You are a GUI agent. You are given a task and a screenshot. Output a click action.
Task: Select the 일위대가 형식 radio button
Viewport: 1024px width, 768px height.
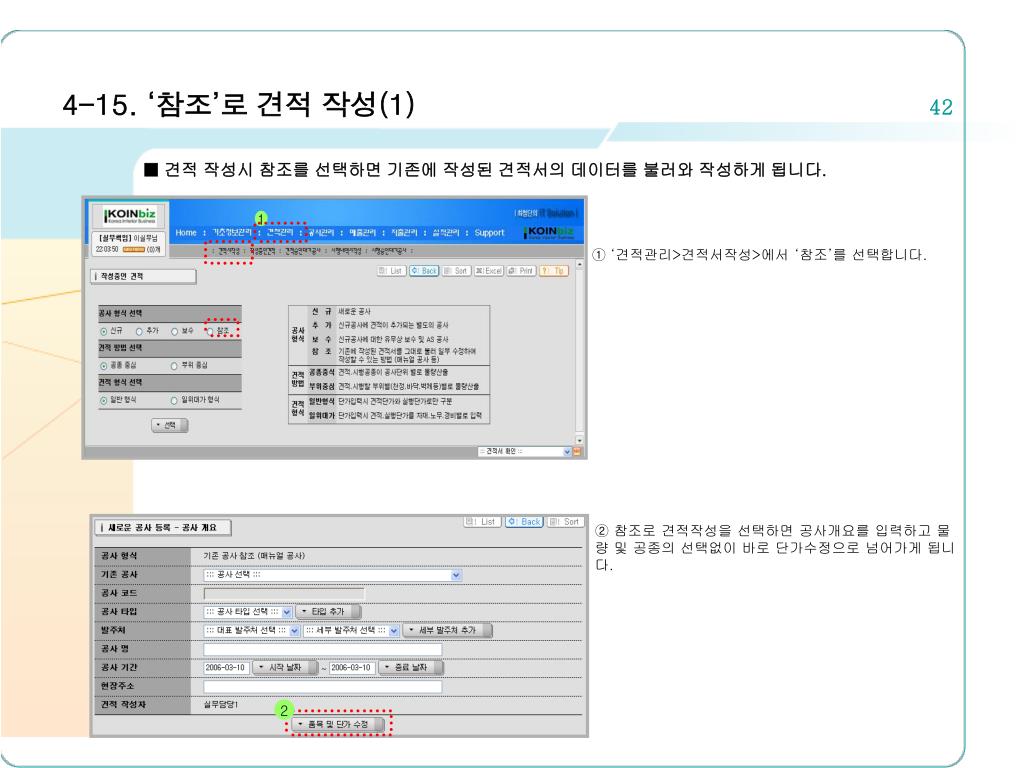coord(174,401)
